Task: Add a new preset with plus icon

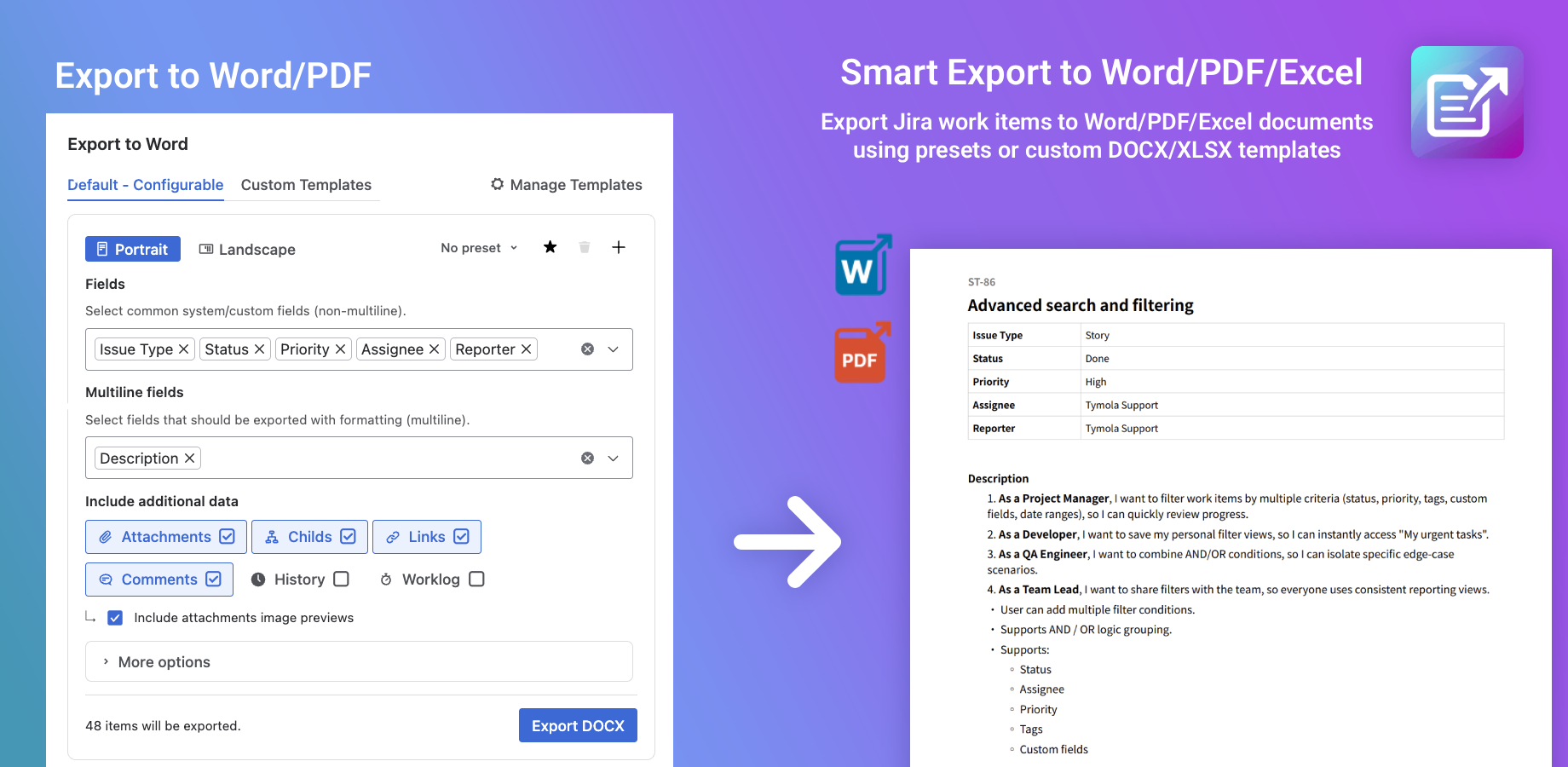Action: tap(619, 247)
